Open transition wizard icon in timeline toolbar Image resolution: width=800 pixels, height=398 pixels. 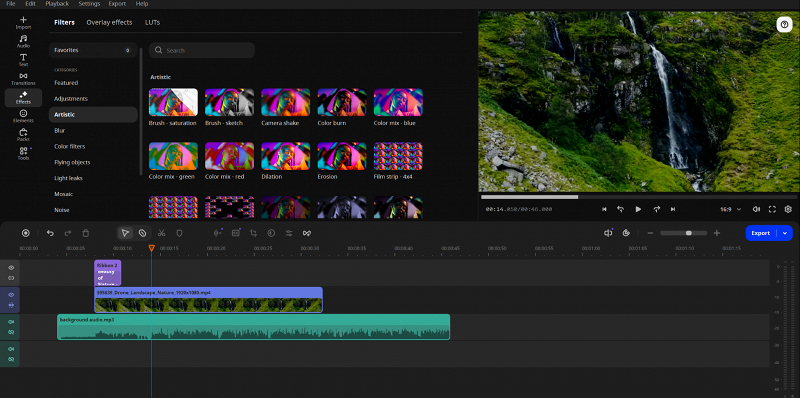click(307, 233)
